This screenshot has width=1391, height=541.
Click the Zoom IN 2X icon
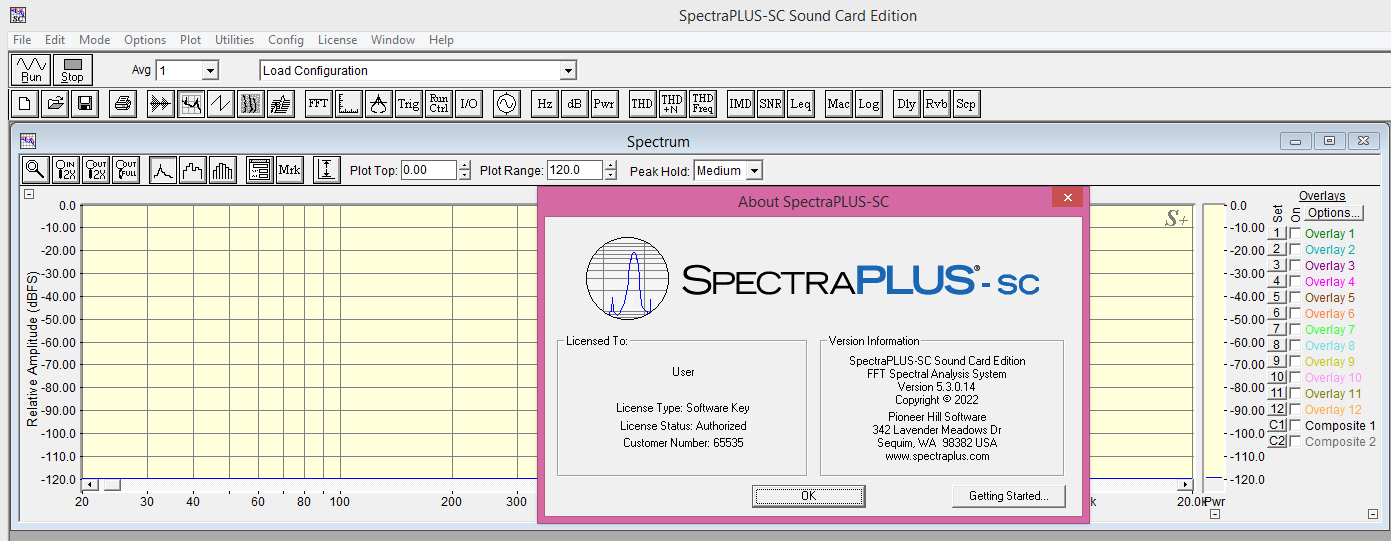66,170
